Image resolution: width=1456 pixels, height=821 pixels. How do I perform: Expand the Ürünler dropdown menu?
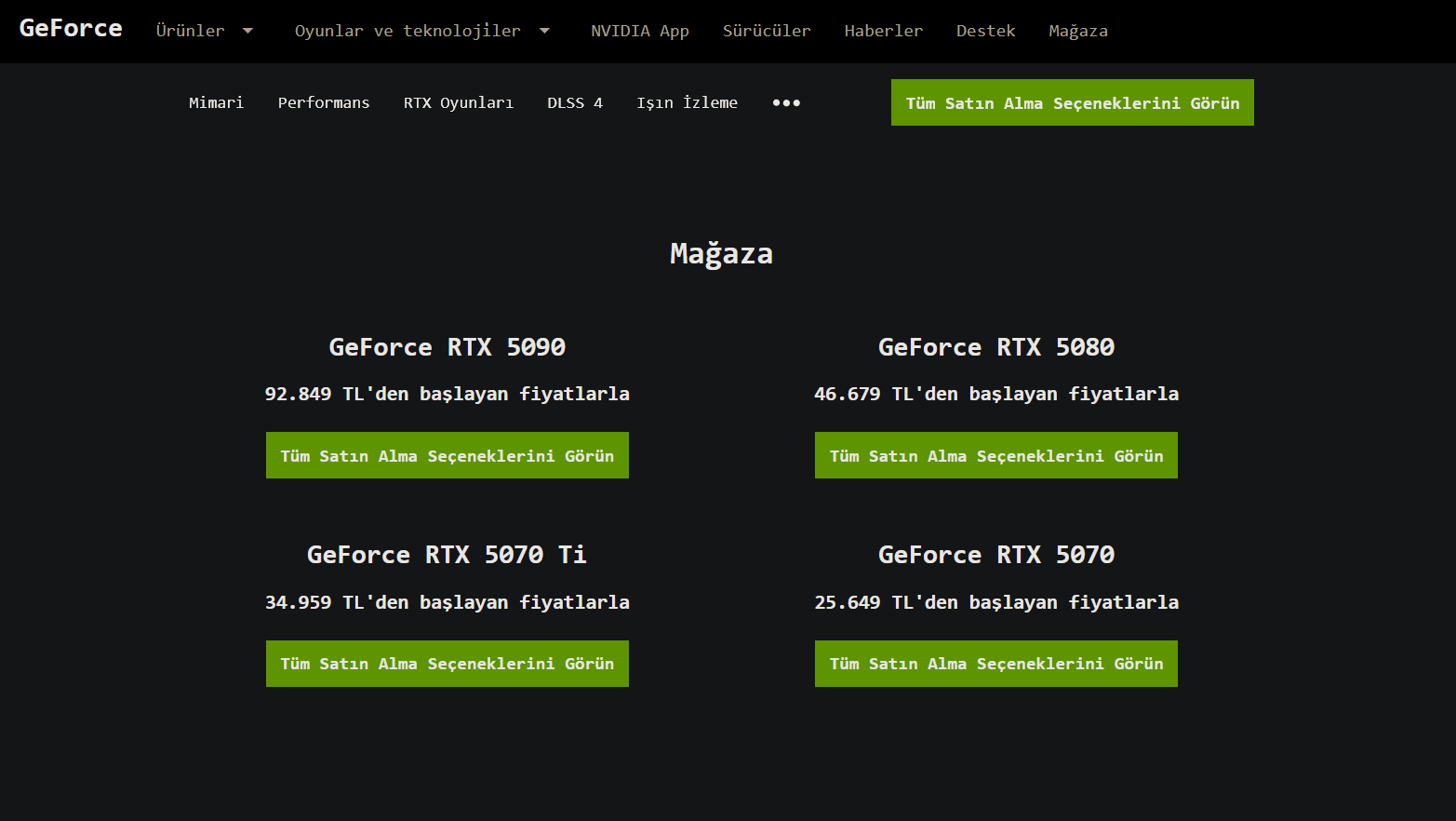point(204,31)
